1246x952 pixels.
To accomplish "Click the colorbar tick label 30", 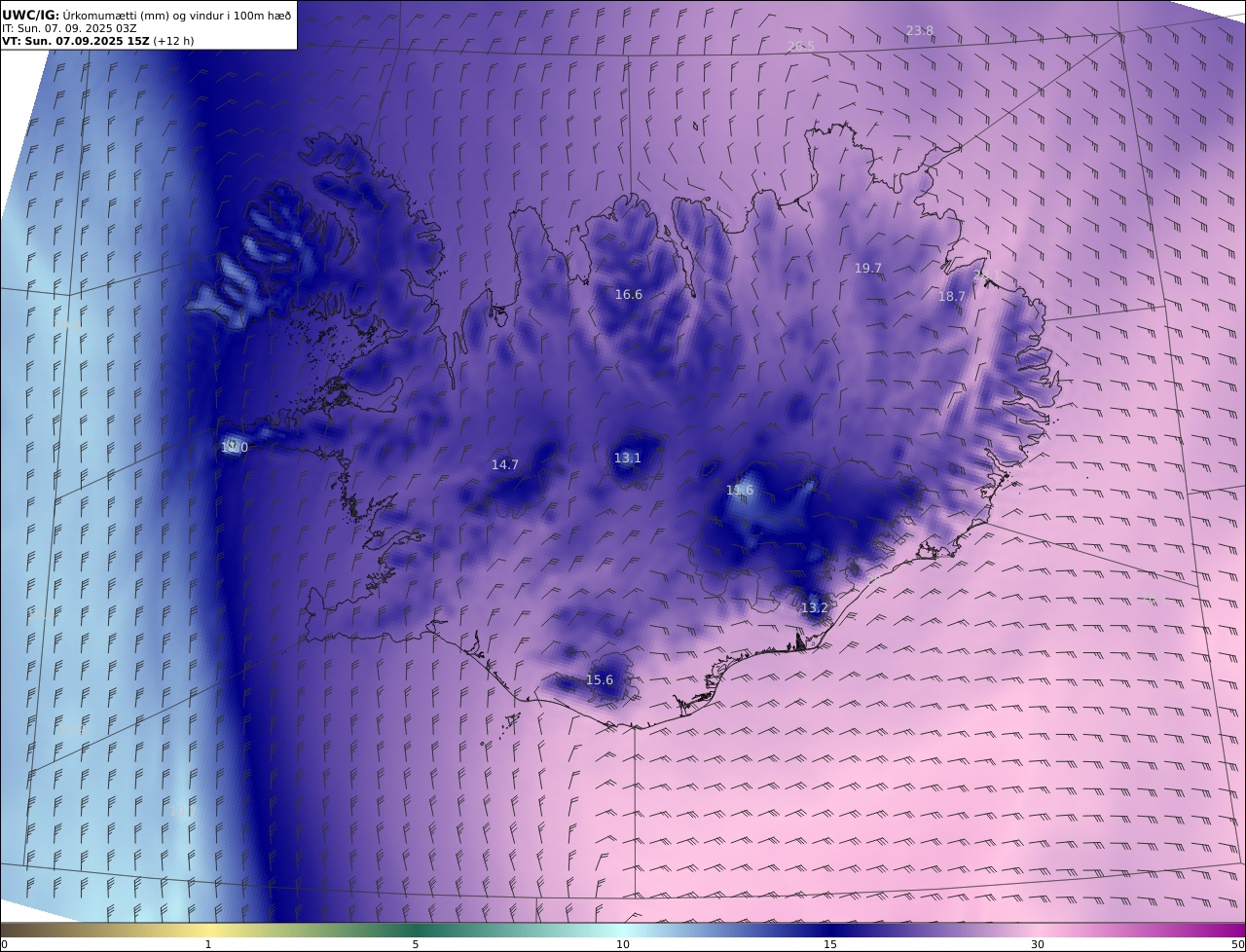I will (1038, 944).
